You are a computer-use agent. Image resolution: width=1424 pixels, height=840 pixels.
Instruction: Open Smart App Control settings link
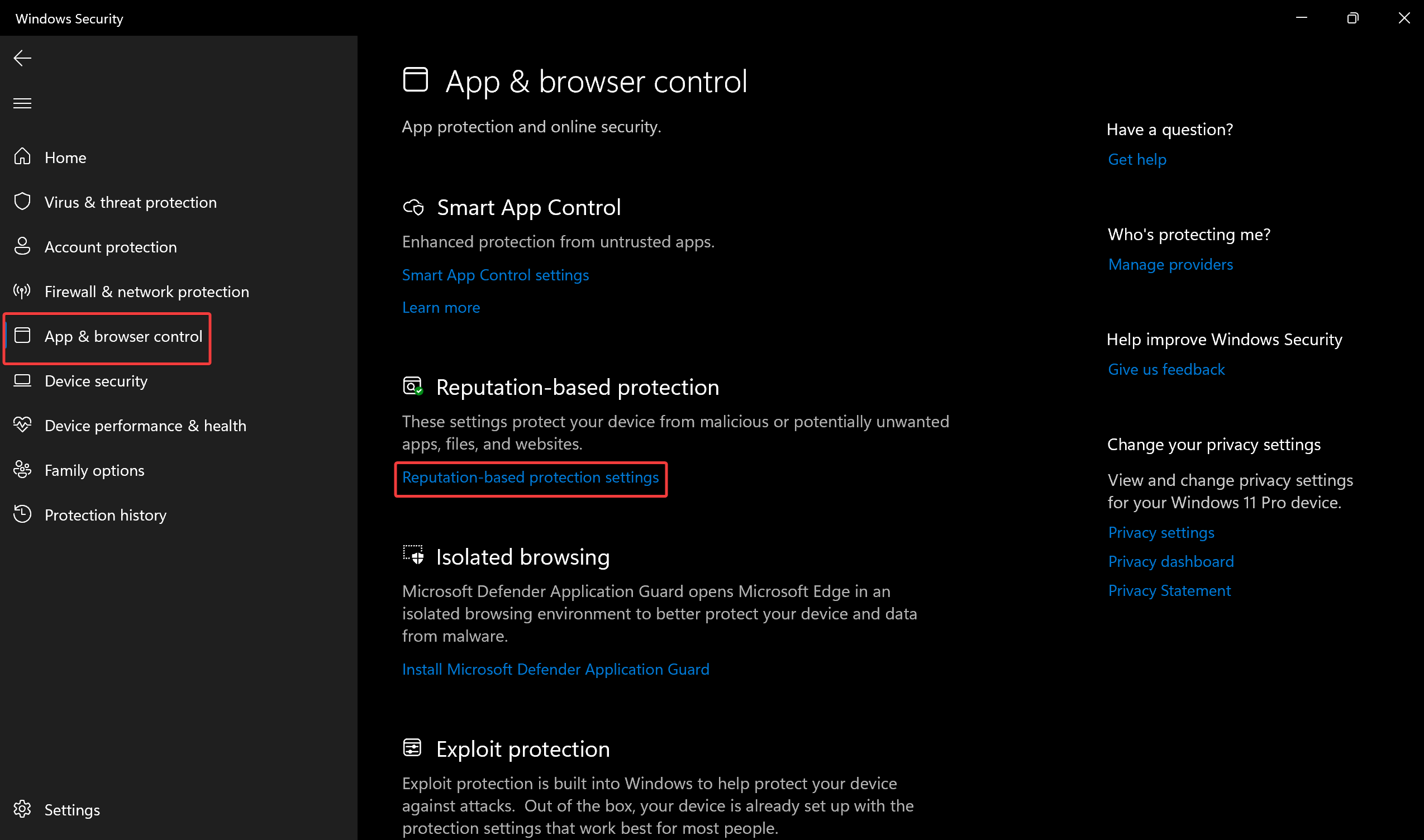coord(496,275)
